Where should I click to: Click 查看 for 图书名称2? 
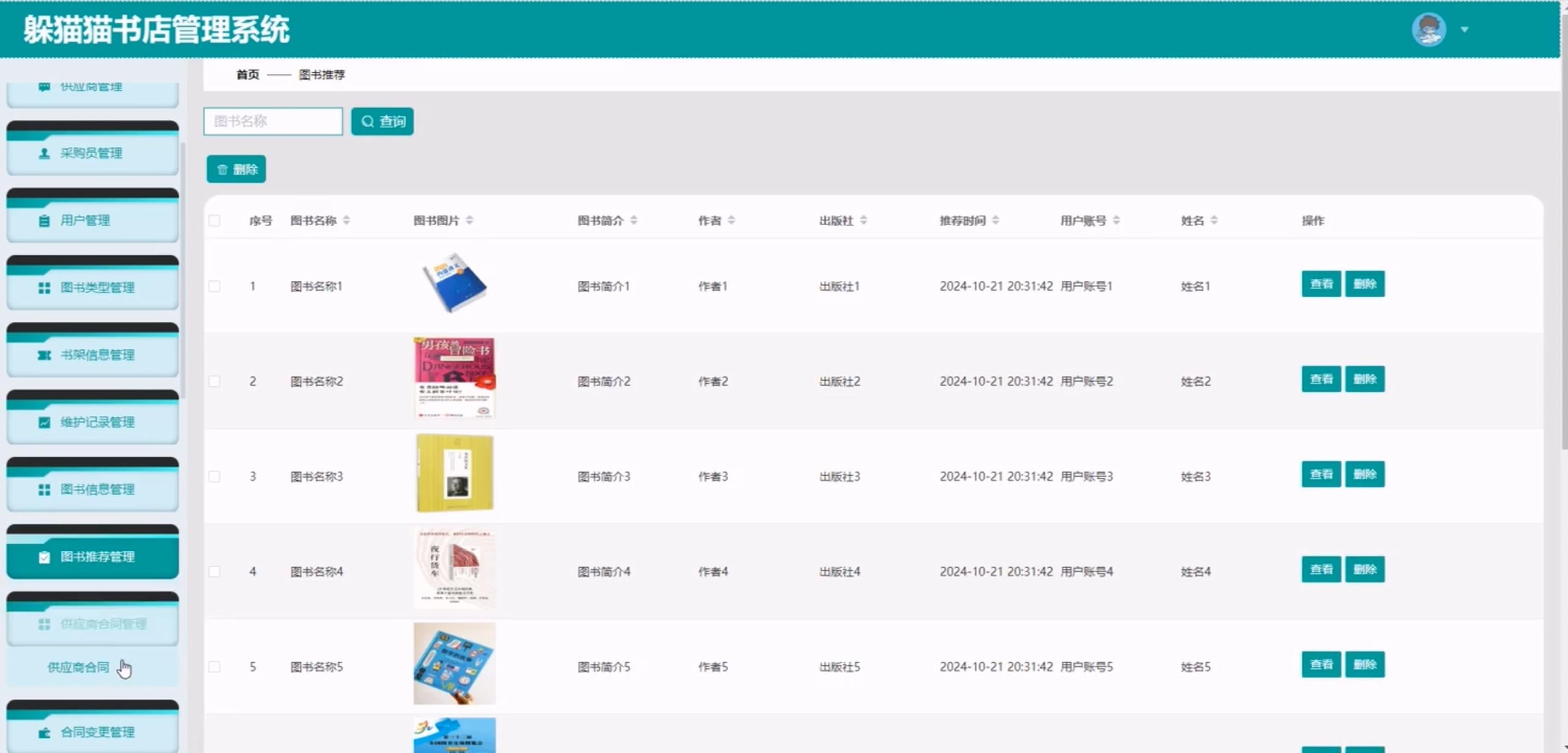[x=1321, y=380]
